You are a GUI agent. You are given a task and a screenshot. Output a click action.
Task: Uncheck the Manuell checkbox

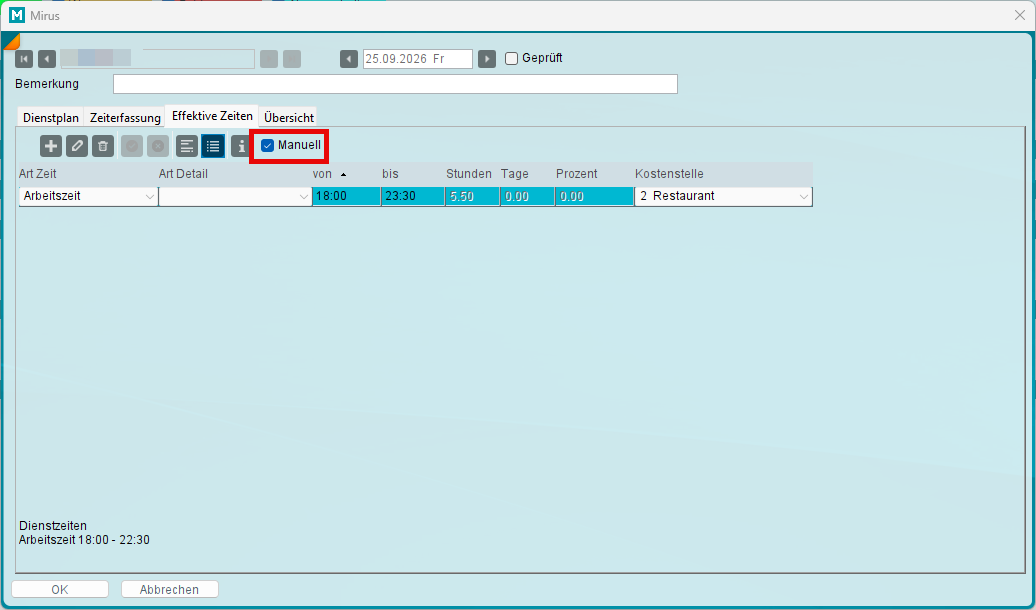pos(268,145)
